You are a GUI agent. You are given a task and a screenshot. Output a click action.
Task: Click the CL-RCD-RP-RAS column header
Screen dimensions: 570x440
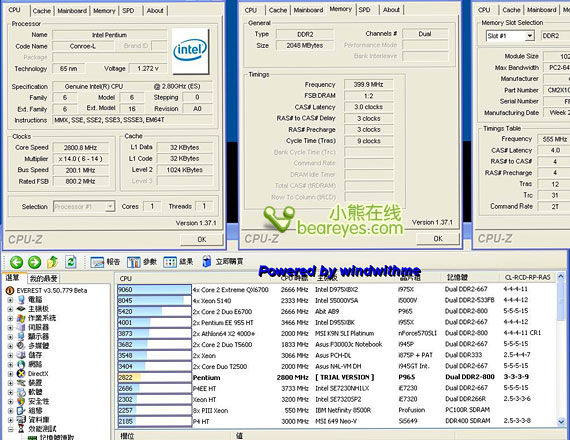[527, 277]
